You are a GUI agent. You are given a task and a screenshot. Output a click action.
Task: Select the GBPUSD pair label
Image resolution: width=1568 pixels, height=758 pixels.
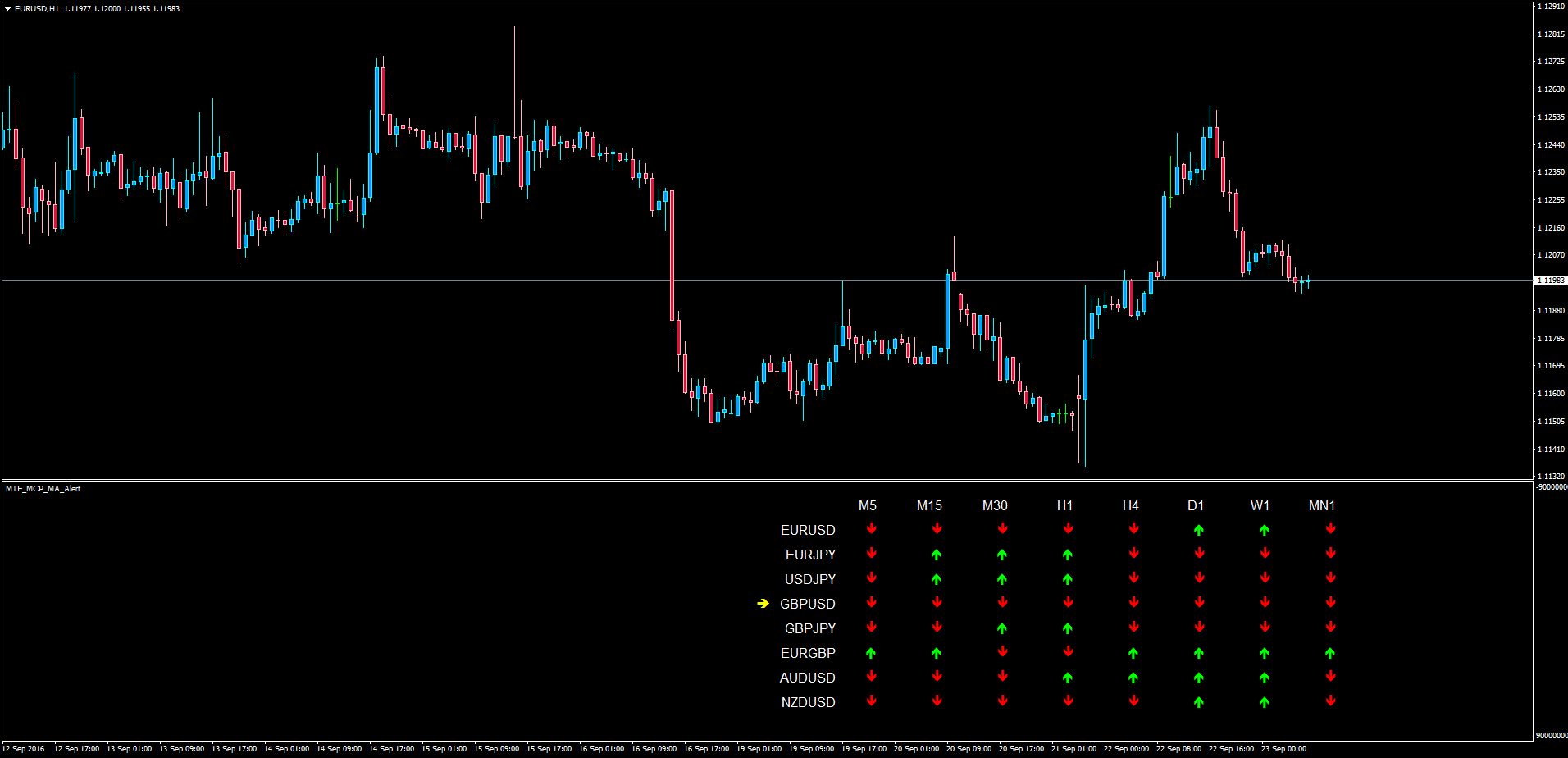click(808, 604)
